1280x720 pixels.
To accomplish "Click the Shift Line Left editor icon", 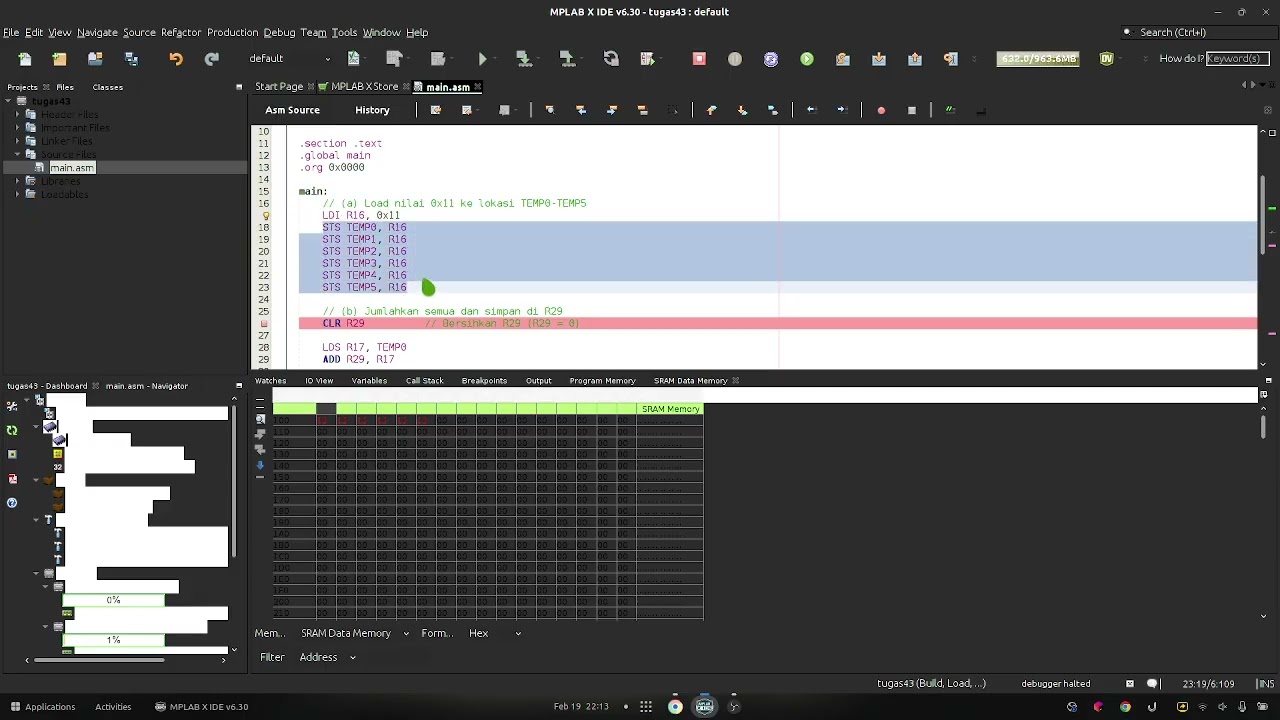I will pos(811,110).
